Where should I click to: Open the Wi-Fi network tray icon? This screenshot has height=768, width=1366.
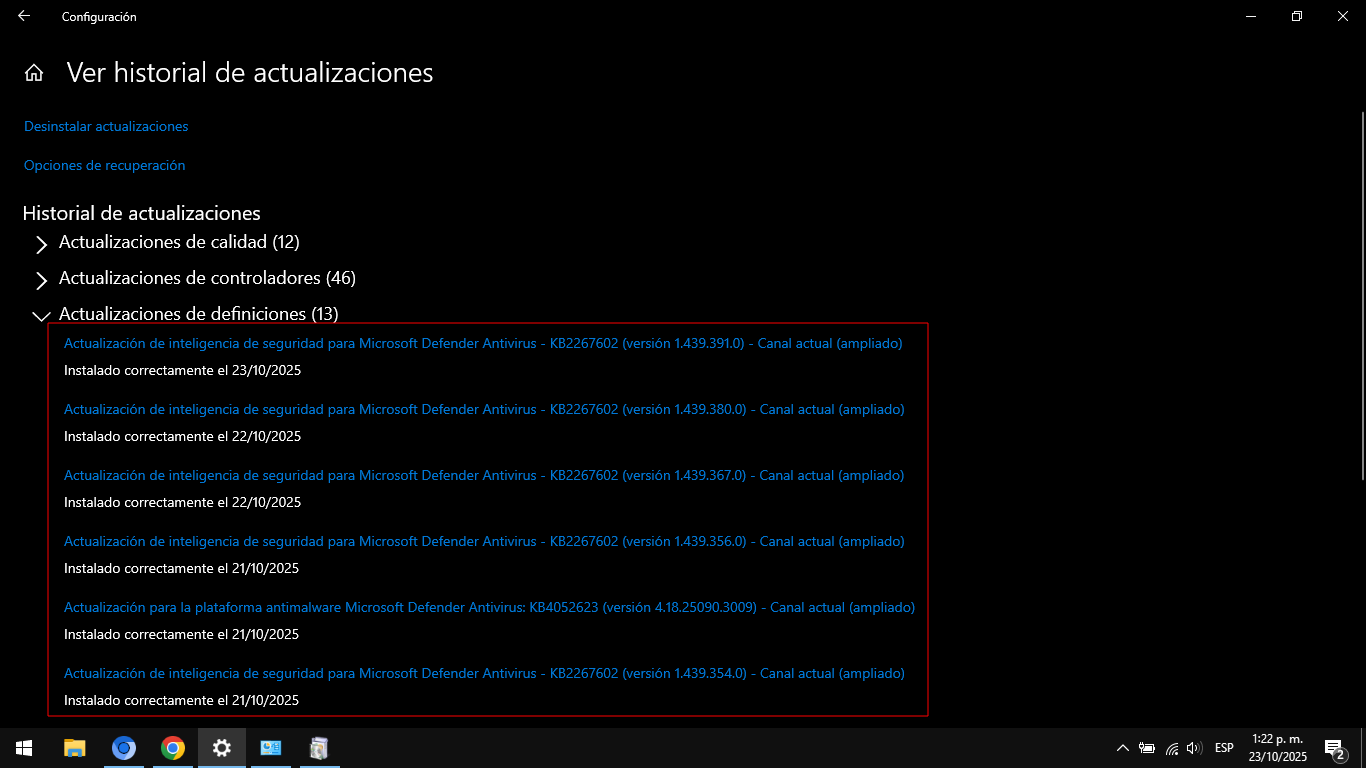tap(1171, 748)
